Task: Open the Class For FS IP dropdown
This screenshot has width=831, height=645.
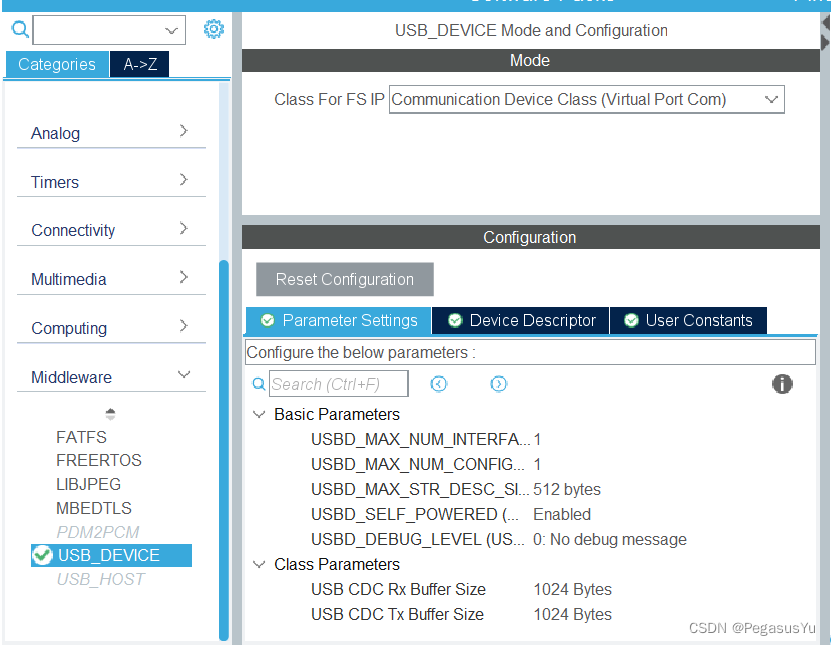Action: point(771,99)
